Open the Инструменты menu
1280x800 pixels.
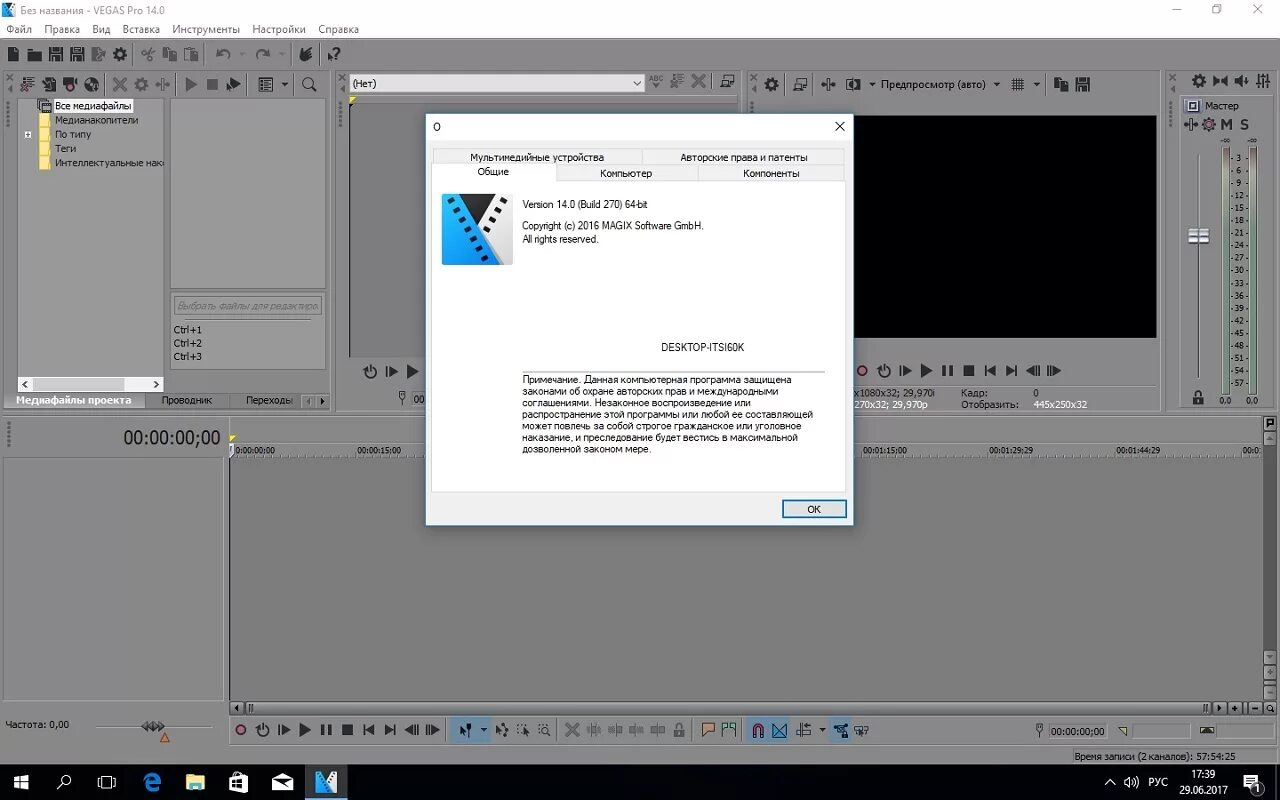click(x=206, y=29)
